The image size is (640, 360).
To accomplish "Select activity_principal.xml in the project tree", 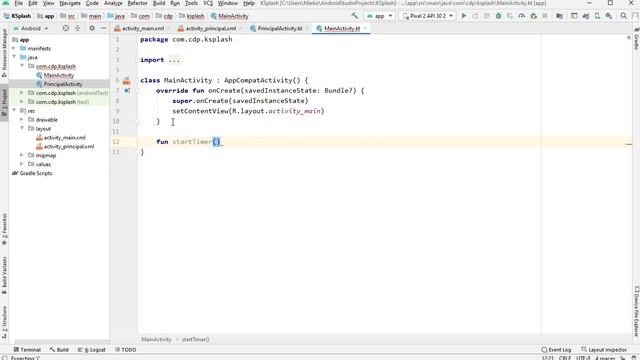I will coord(69,147).
